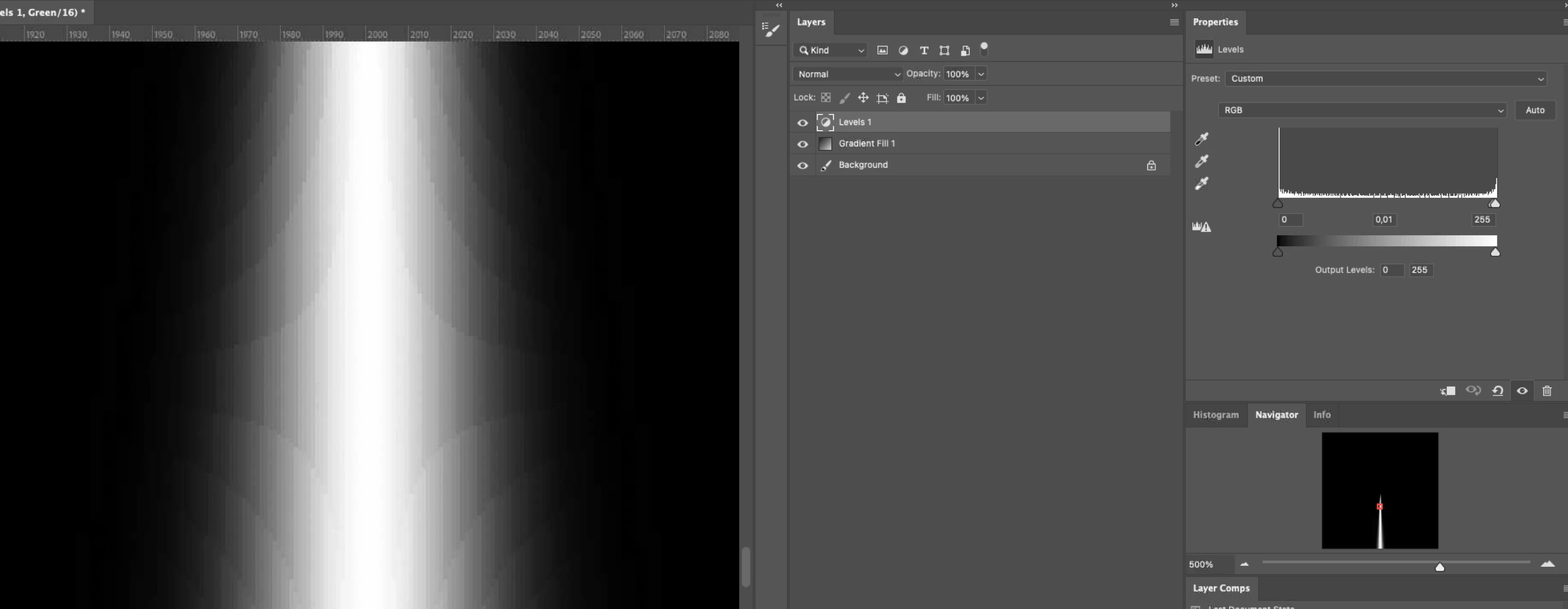
Task: Click the Navigator zoom slider handle
Action: [x=1440, y=567]
